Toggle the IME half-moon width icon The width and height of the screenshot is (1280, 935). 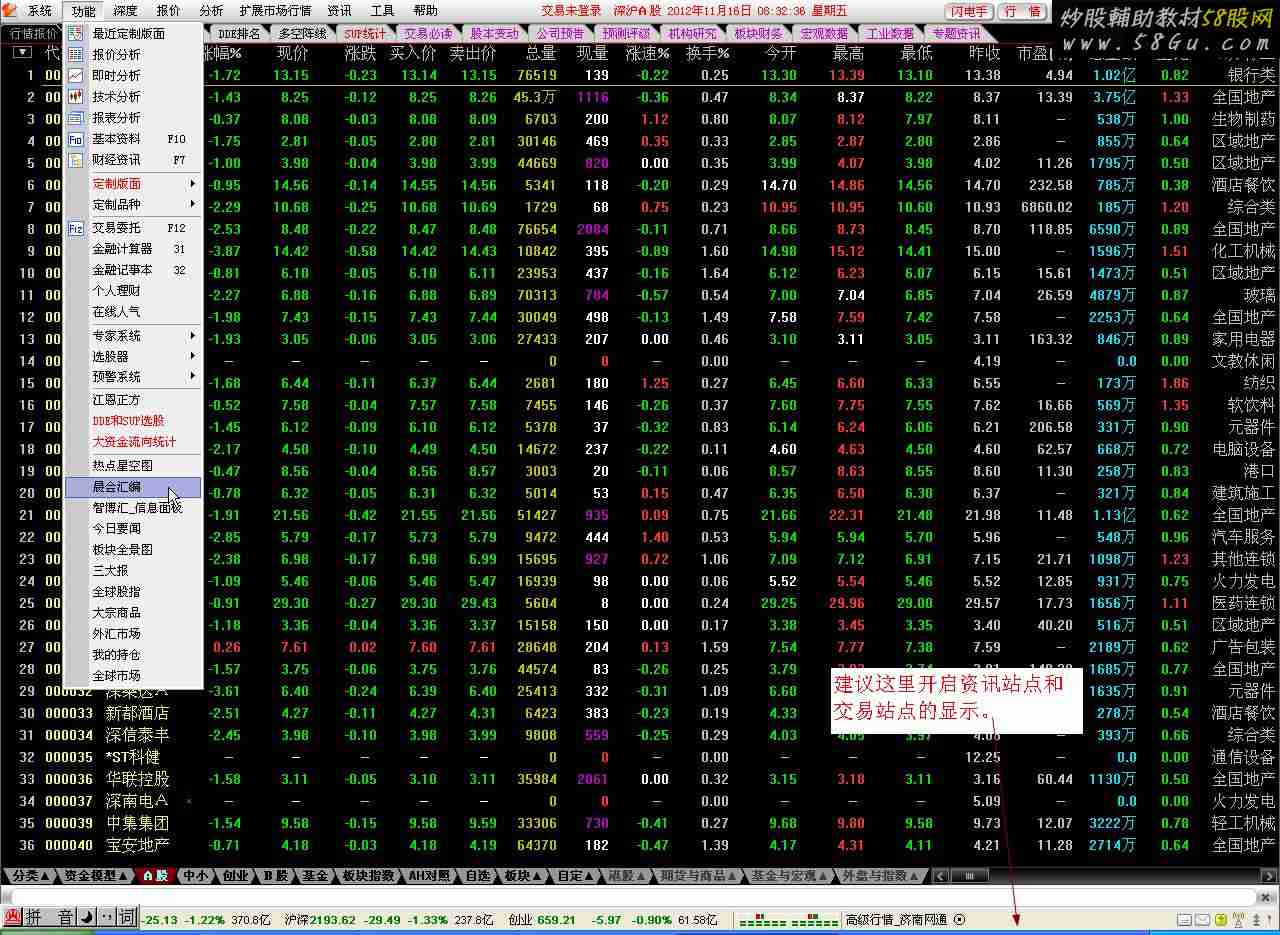coord(87,916)
